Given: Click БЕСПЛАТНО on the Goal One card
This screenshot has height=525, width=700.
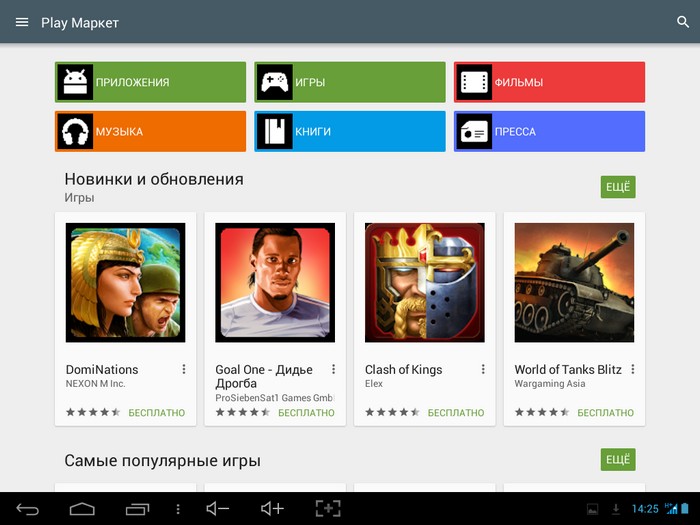Looking at the screenshot, I should (x=306, y=412).
